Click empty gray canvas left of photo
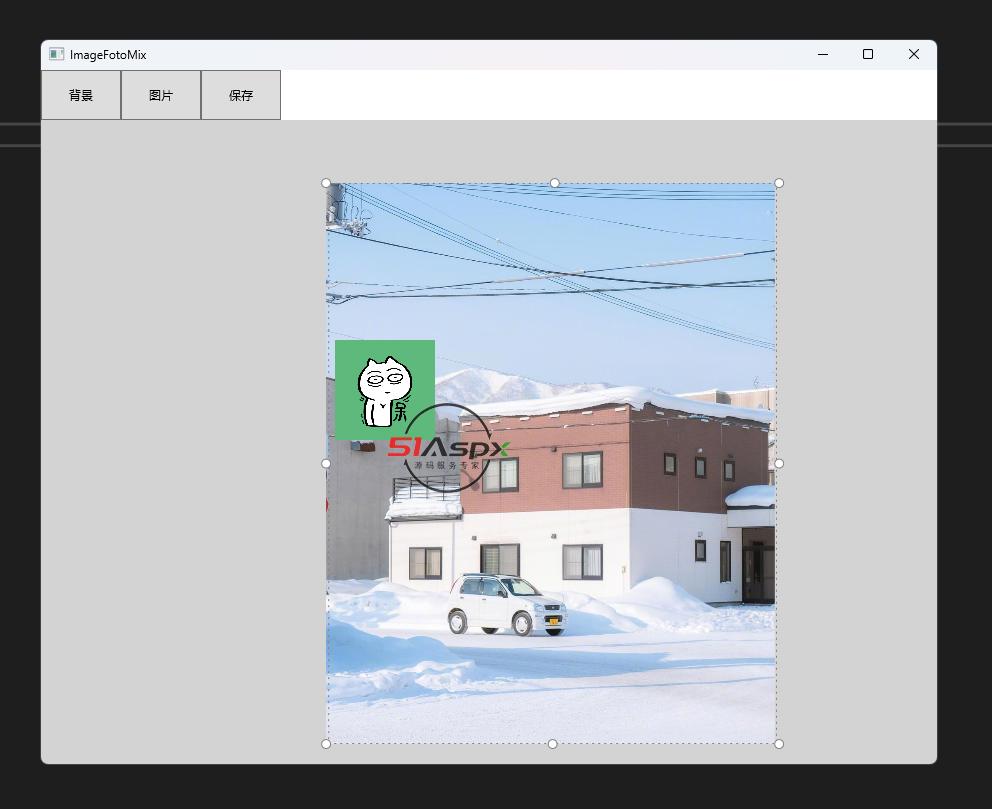This screenshot has width=992, height=809. (x=180, y=450)
